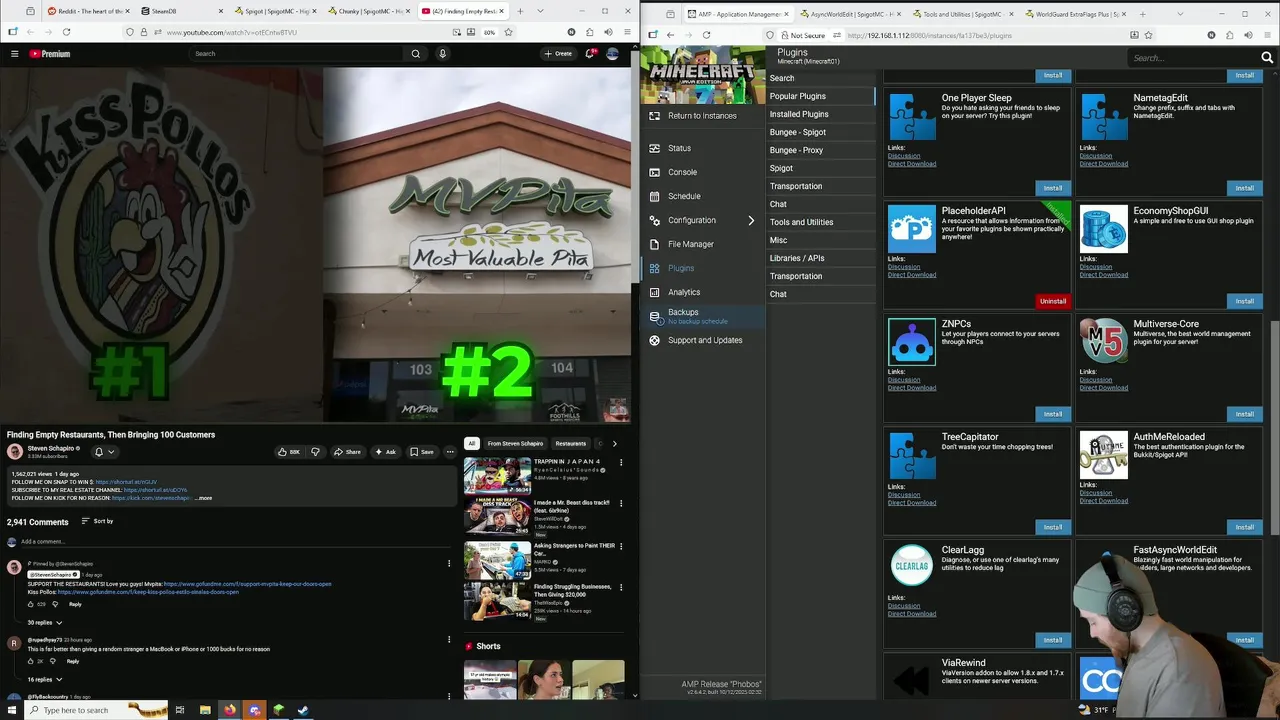Open the Sort by comments dropdown

point(98,521)
